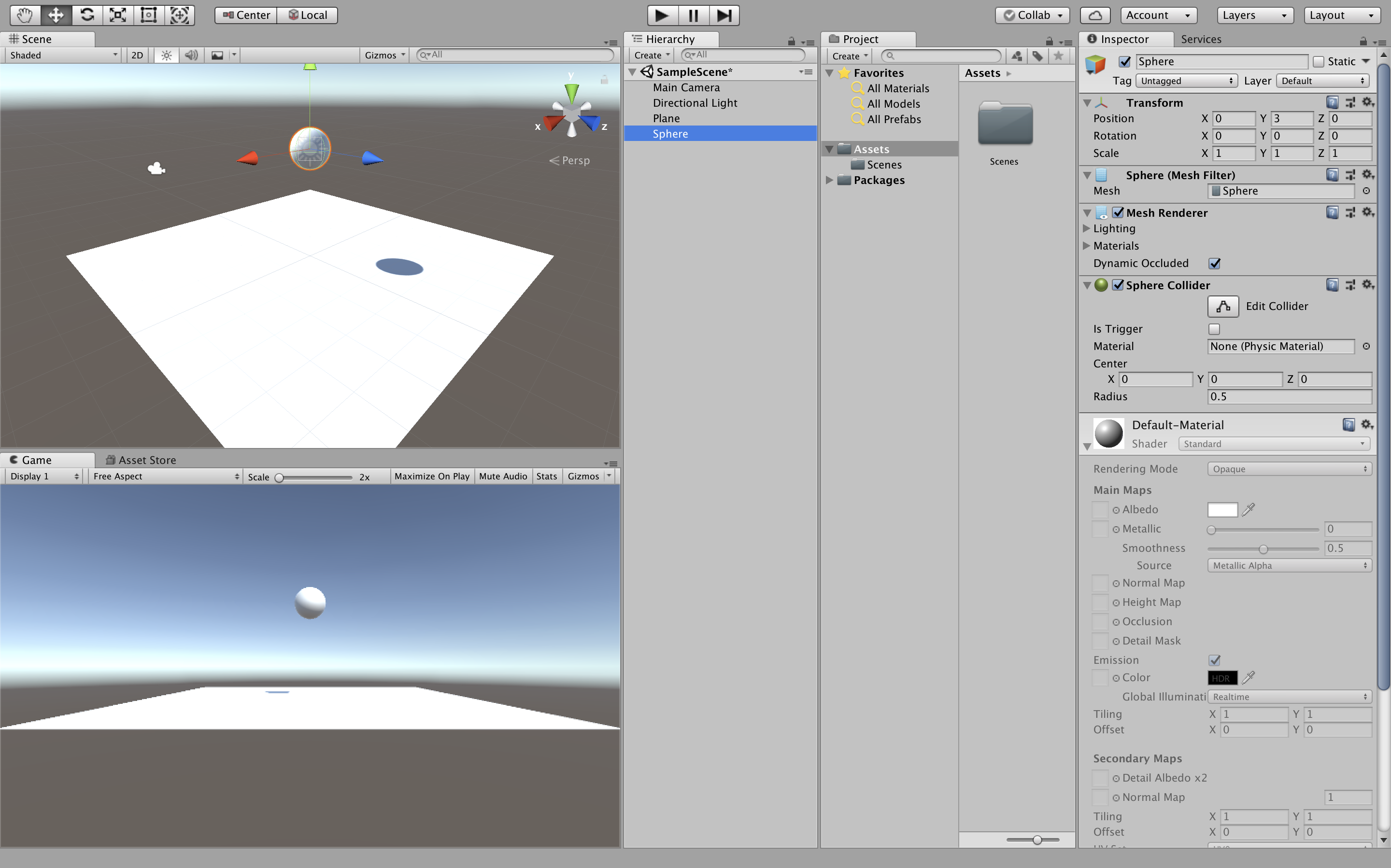Screen dimensions: 1391x868
Task: Click the cloud services icon
Action: click(1094, 15)
